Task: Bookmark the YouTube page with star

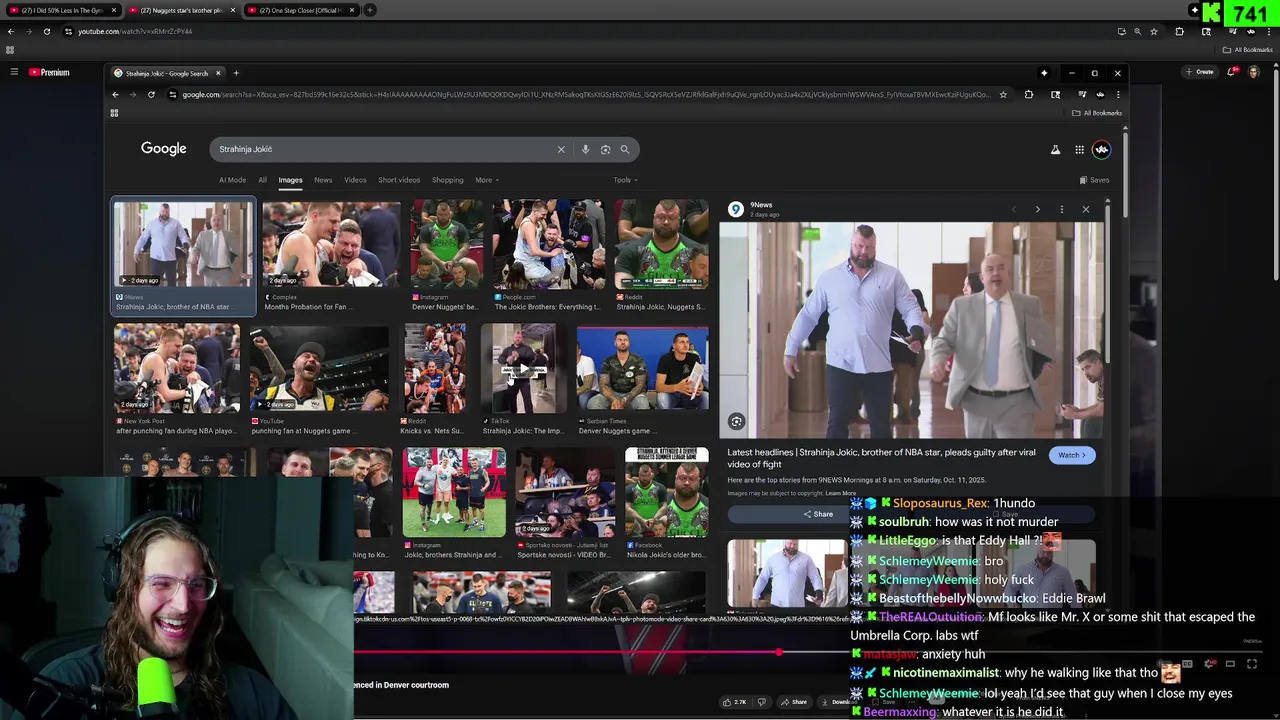Action: pos(1154,31)
